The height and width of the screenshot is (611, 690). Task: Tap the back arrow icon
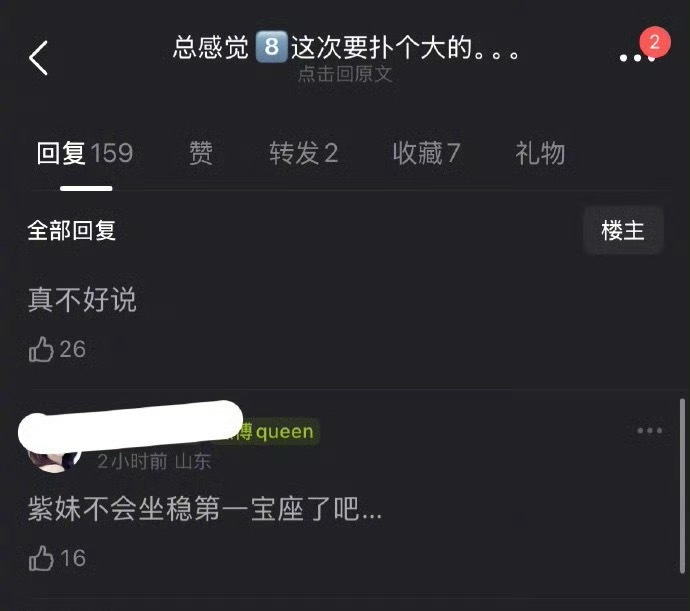pos(38,58)
